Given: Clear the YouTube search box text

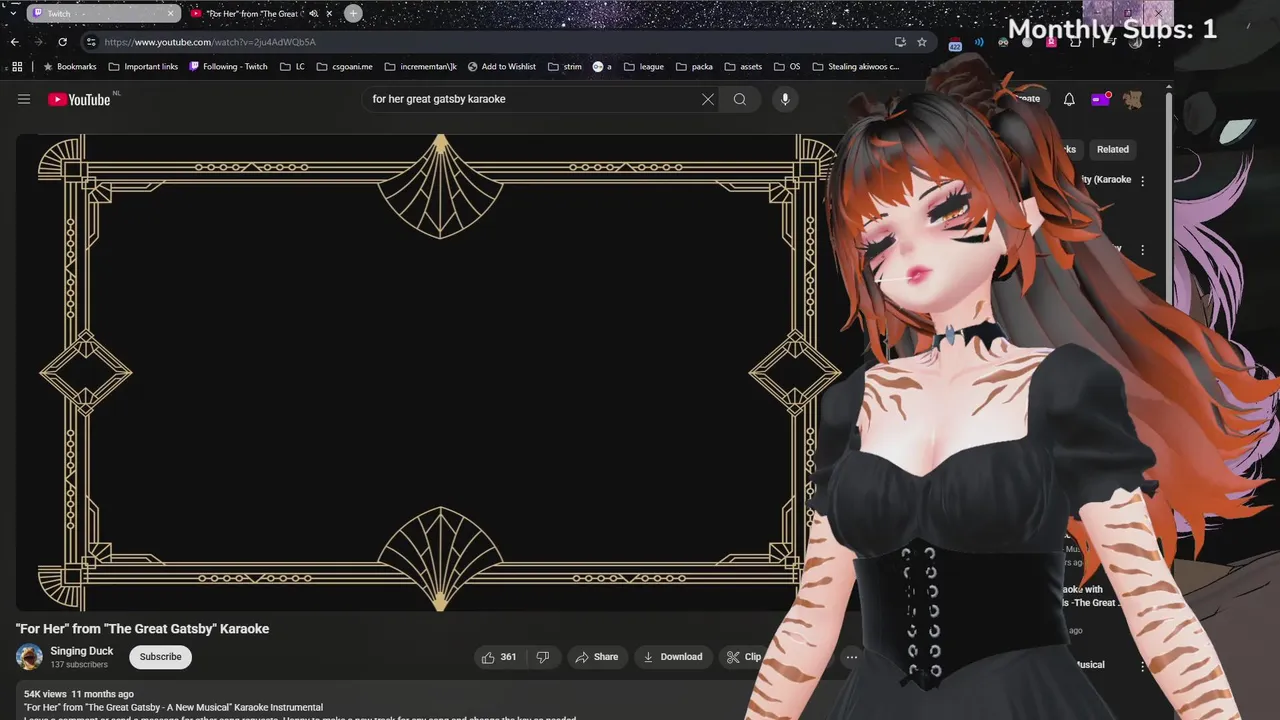Looking at the screenshot, I should [708, 99].
